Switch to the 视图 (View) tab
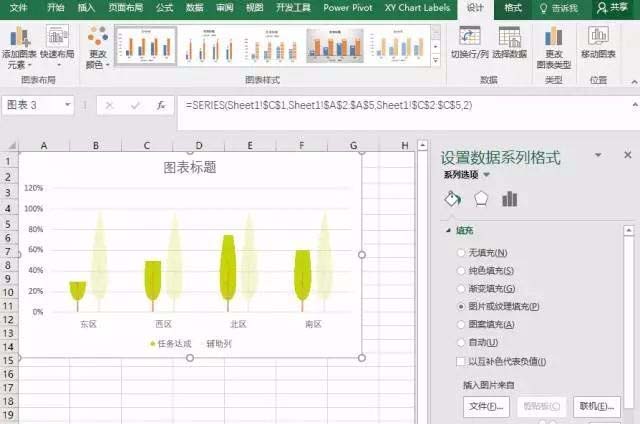 tap(255, 8)
